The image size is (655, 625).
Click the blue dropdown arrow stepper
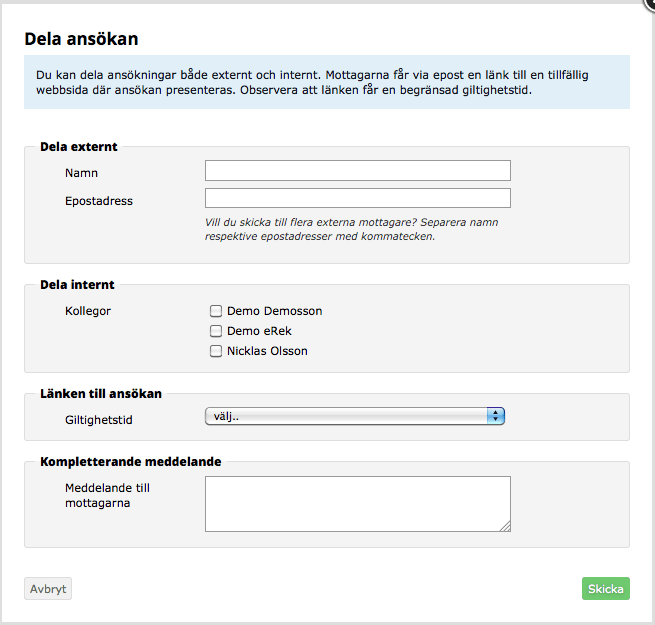pos(495,416)
